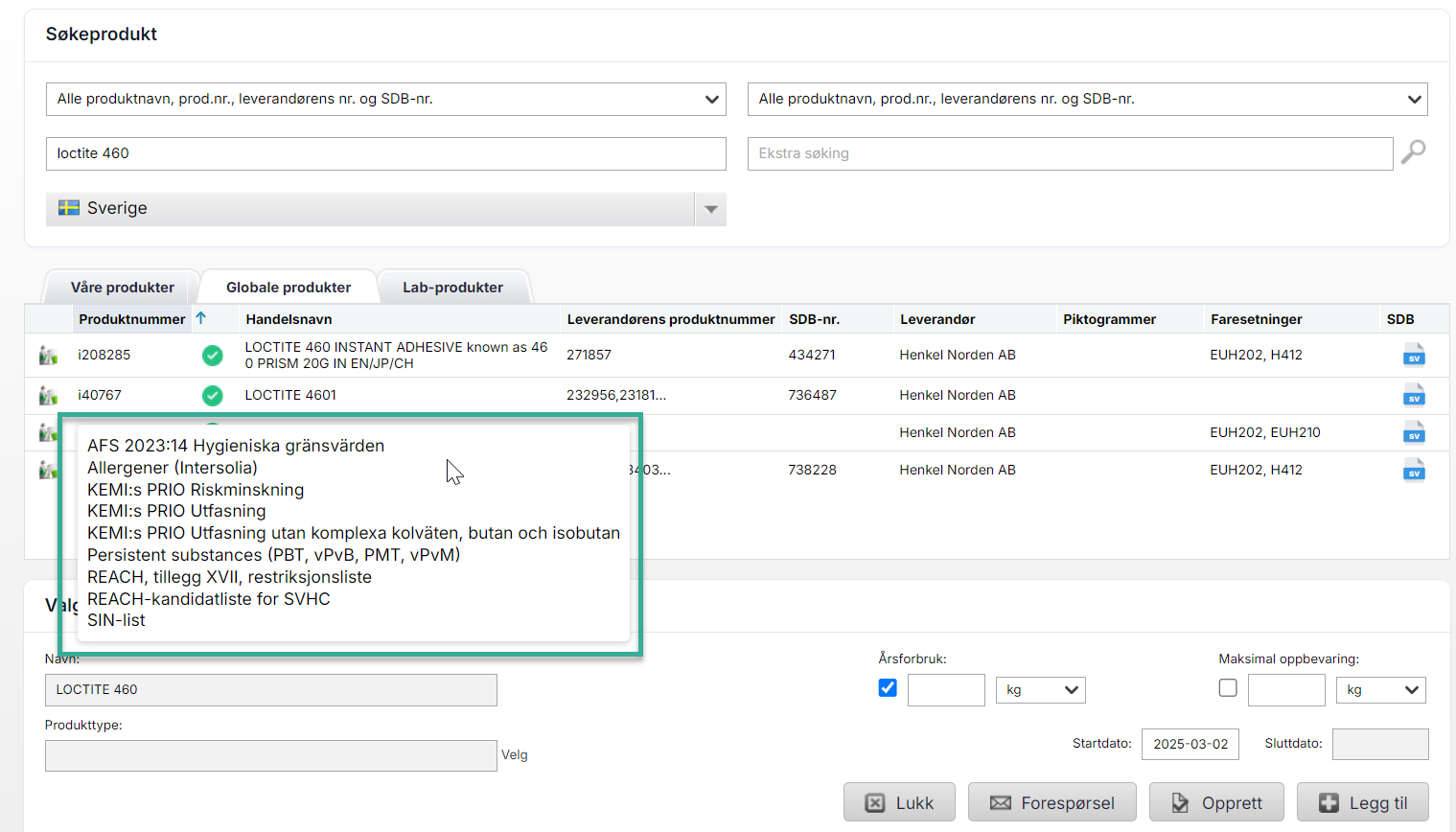1456x832 pixels.
Task: Click the Maksimal oppbevaring amount field
Action: [x=1286, y=690]
